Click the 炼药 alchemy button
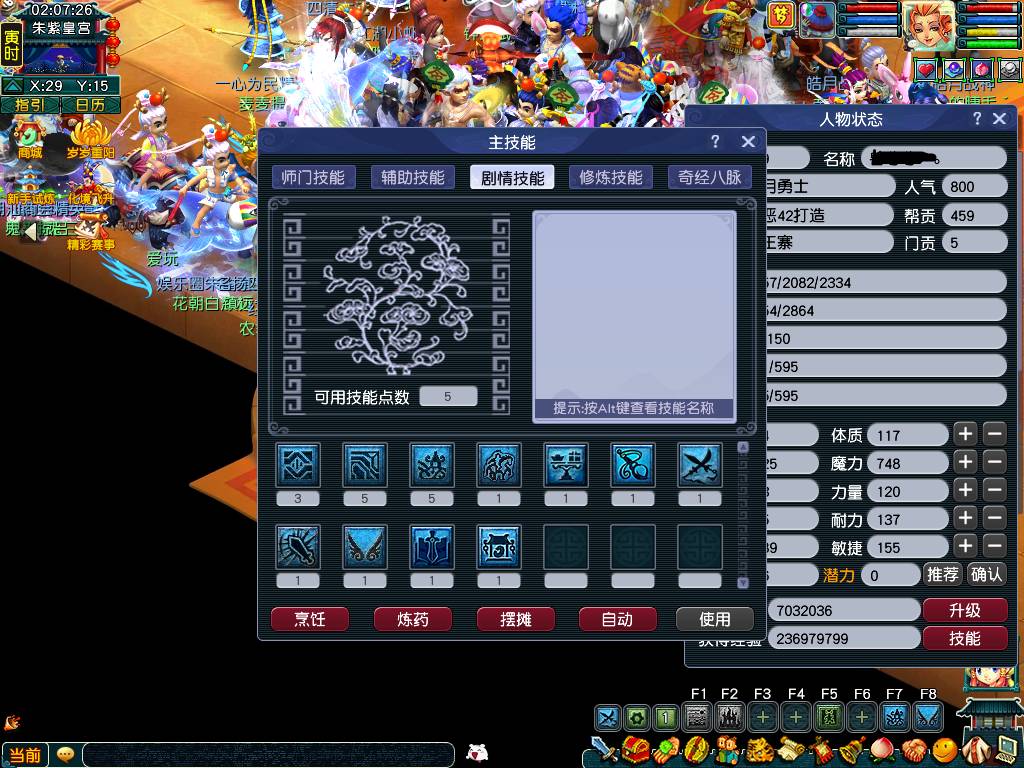This screenshot has height=768, width=1024. tap(413, 619)
